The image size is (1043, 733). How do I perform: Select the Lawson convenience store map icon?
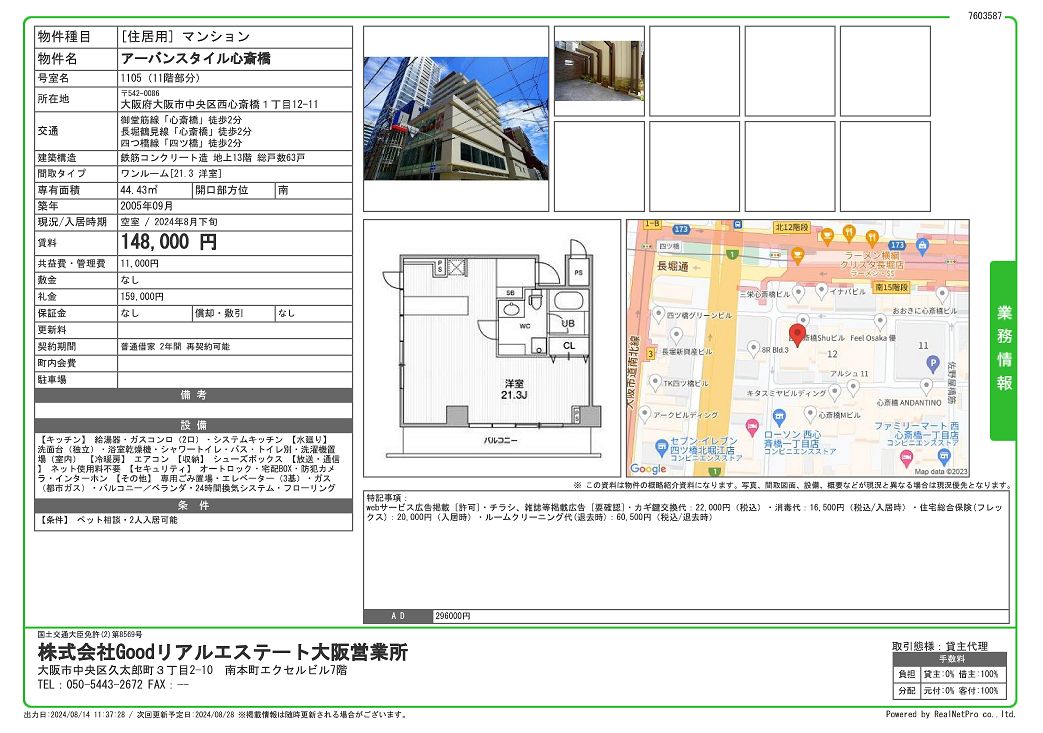point(779,417)
